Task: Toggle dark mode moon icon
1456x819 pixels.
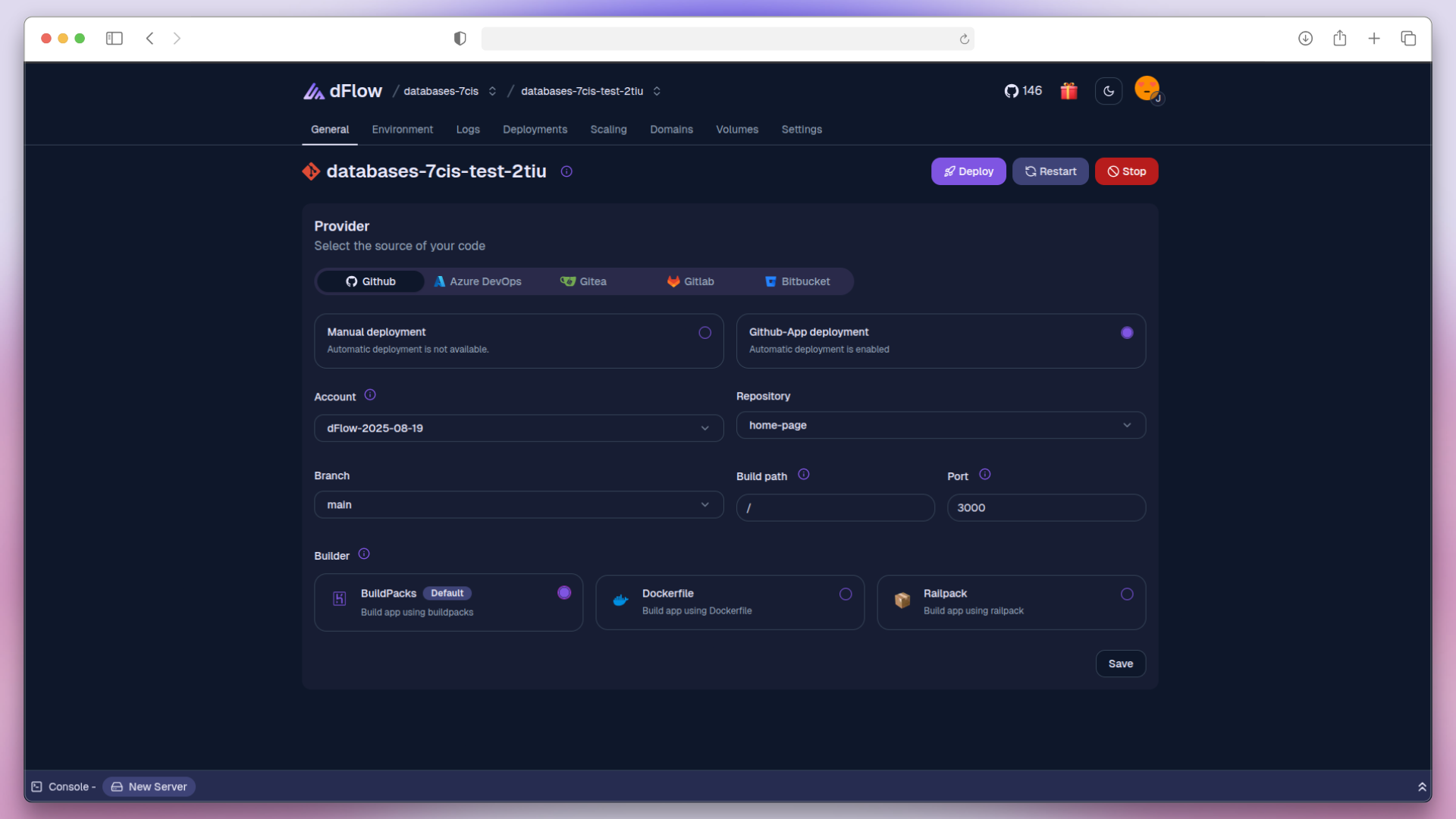Action: (1108, 91)
